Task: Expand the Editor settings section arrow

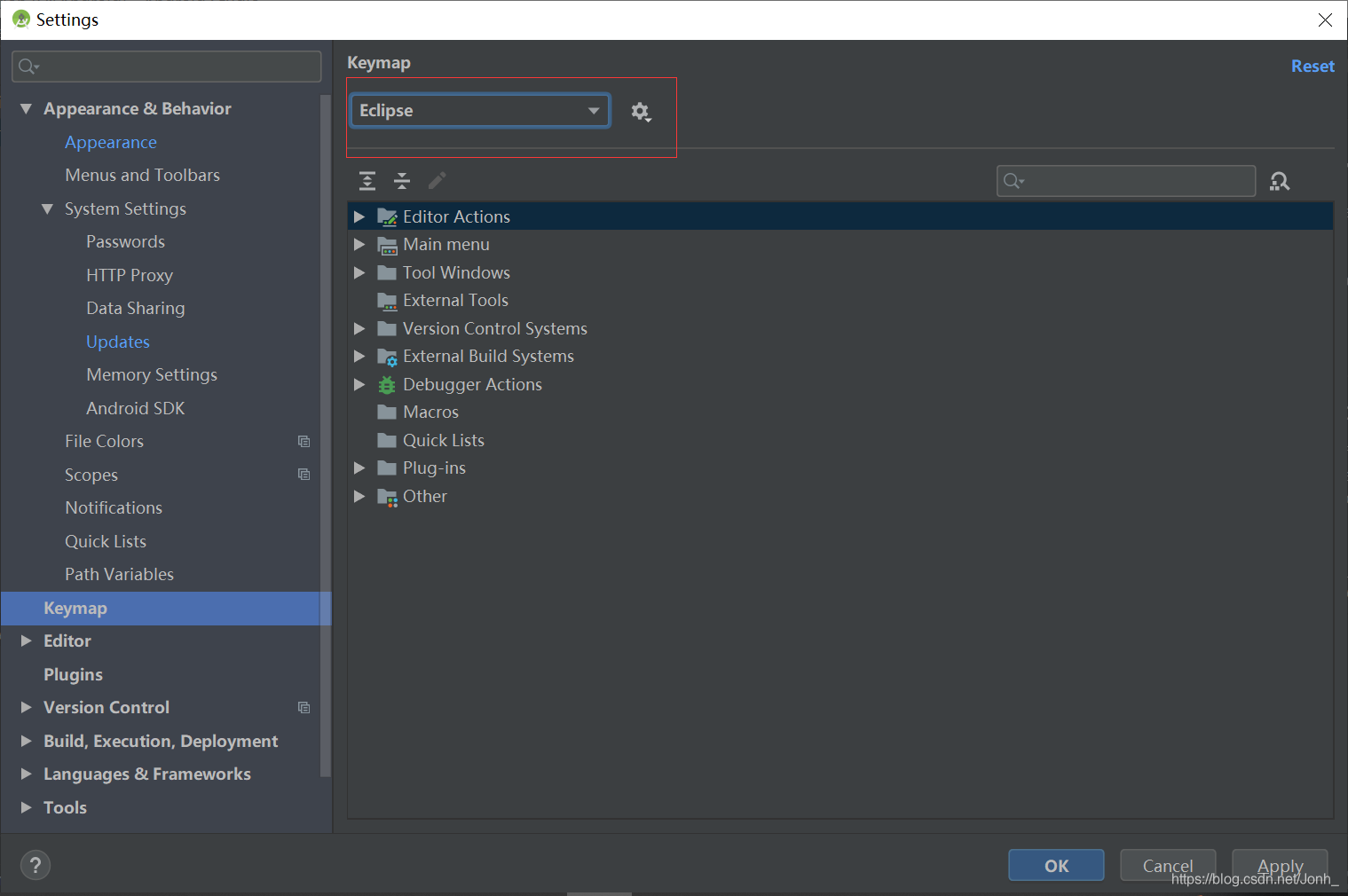Action: pyautogui.click(x=26, y=641)
